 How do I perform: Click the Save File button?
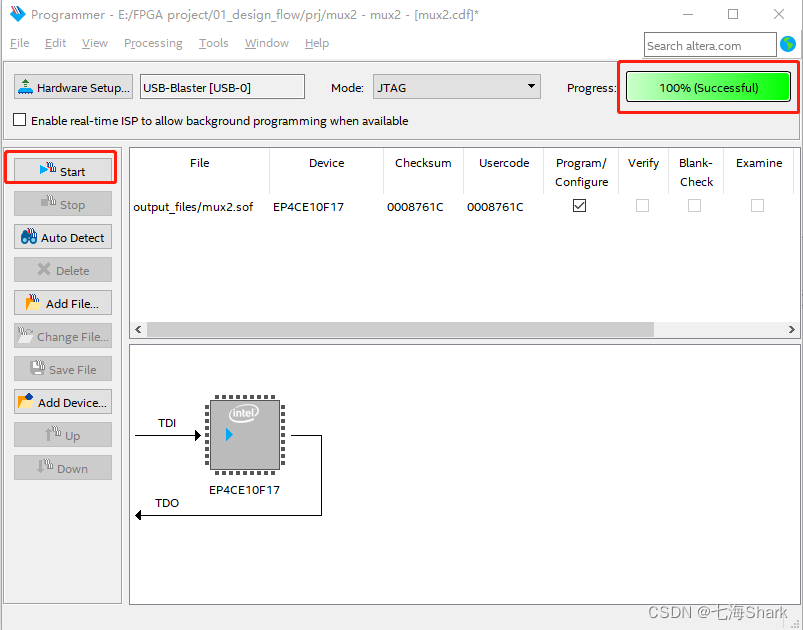point(62,369)
